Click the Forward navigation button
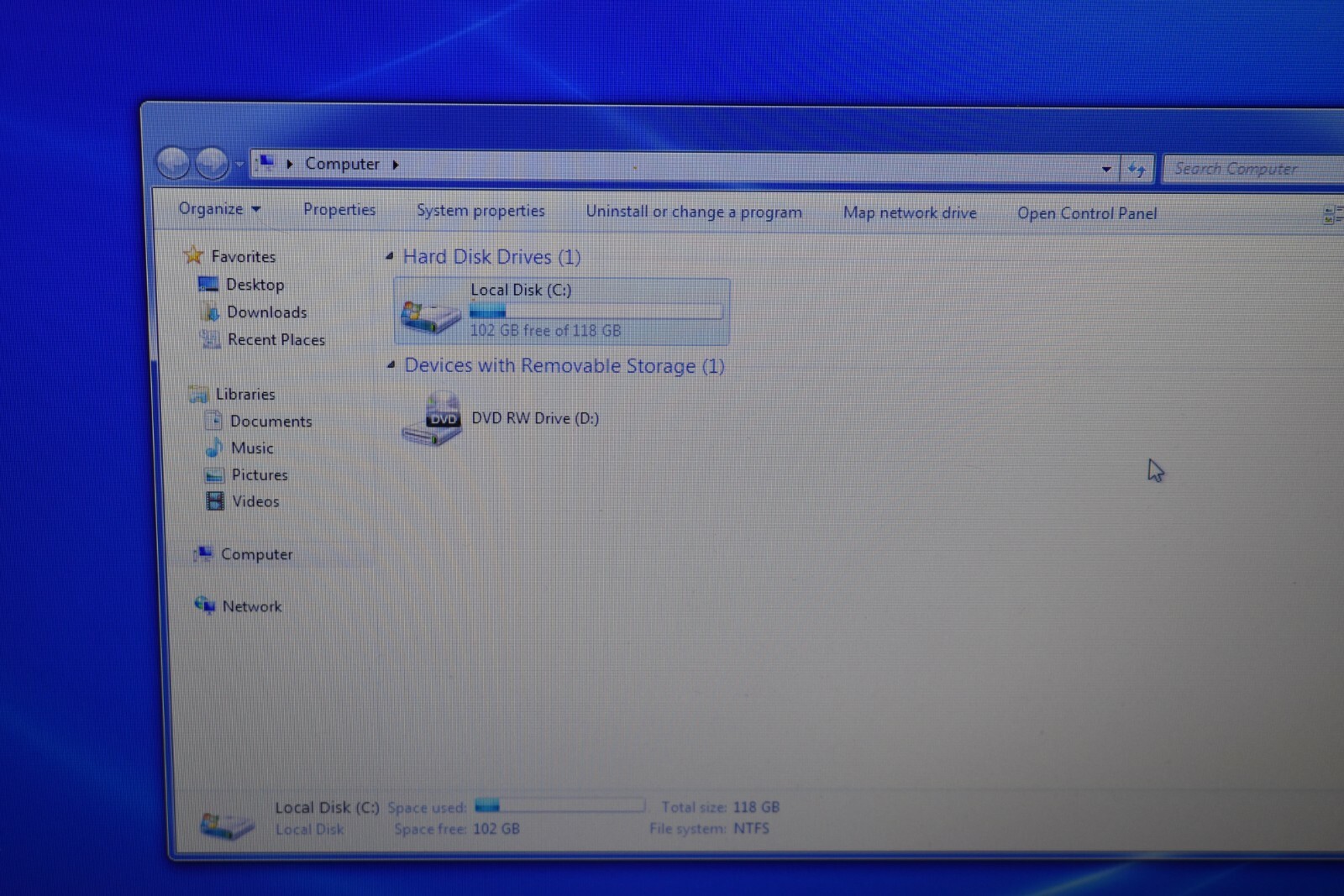The height and width of the screenshot is (896, 1344). point(212,163)
